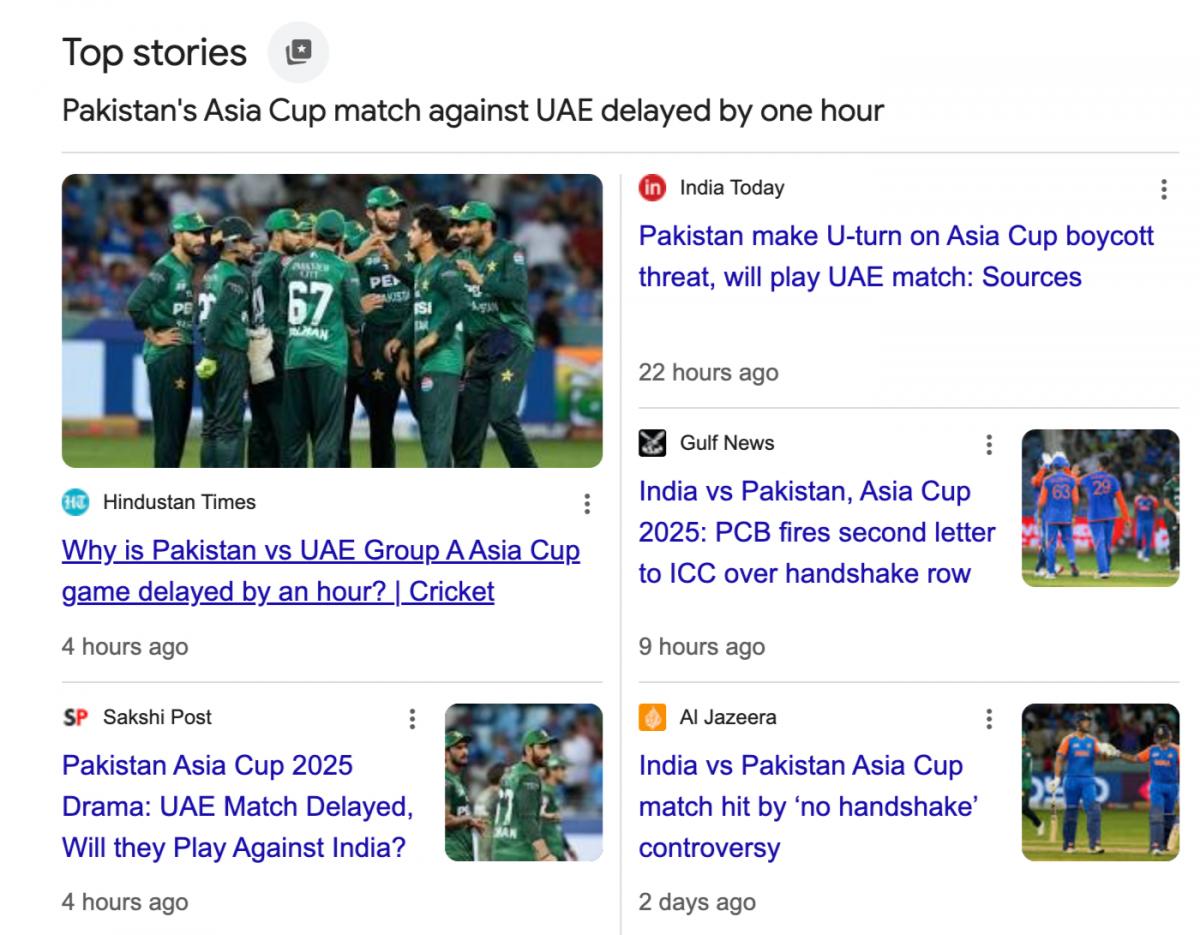
Task: Click '4 hours ago' under Hindustan Times story
Action: click(125, 647)
